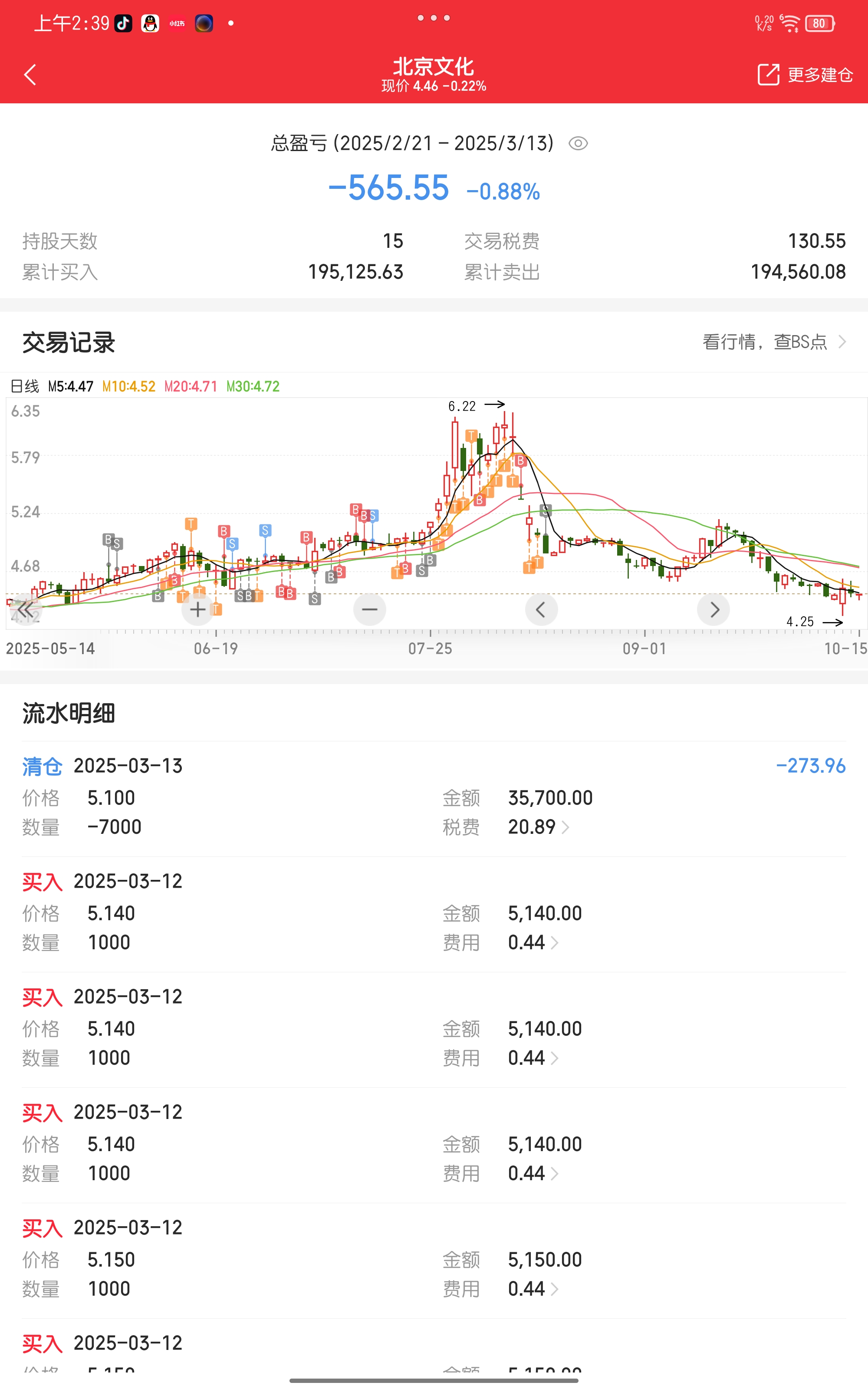Expand 税费 20.89 details chevron
The image size is (868, 1389).
pos(566,827)
